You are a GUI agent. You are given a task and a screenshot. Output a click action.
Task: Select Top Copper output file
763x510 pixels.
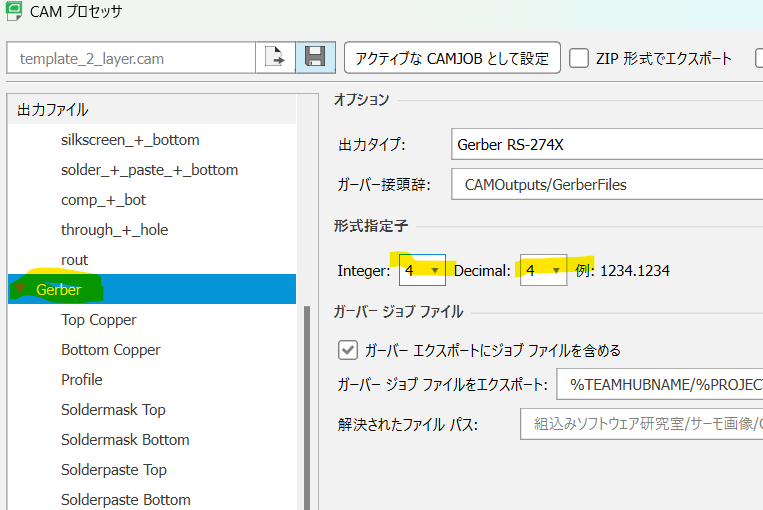99,320
